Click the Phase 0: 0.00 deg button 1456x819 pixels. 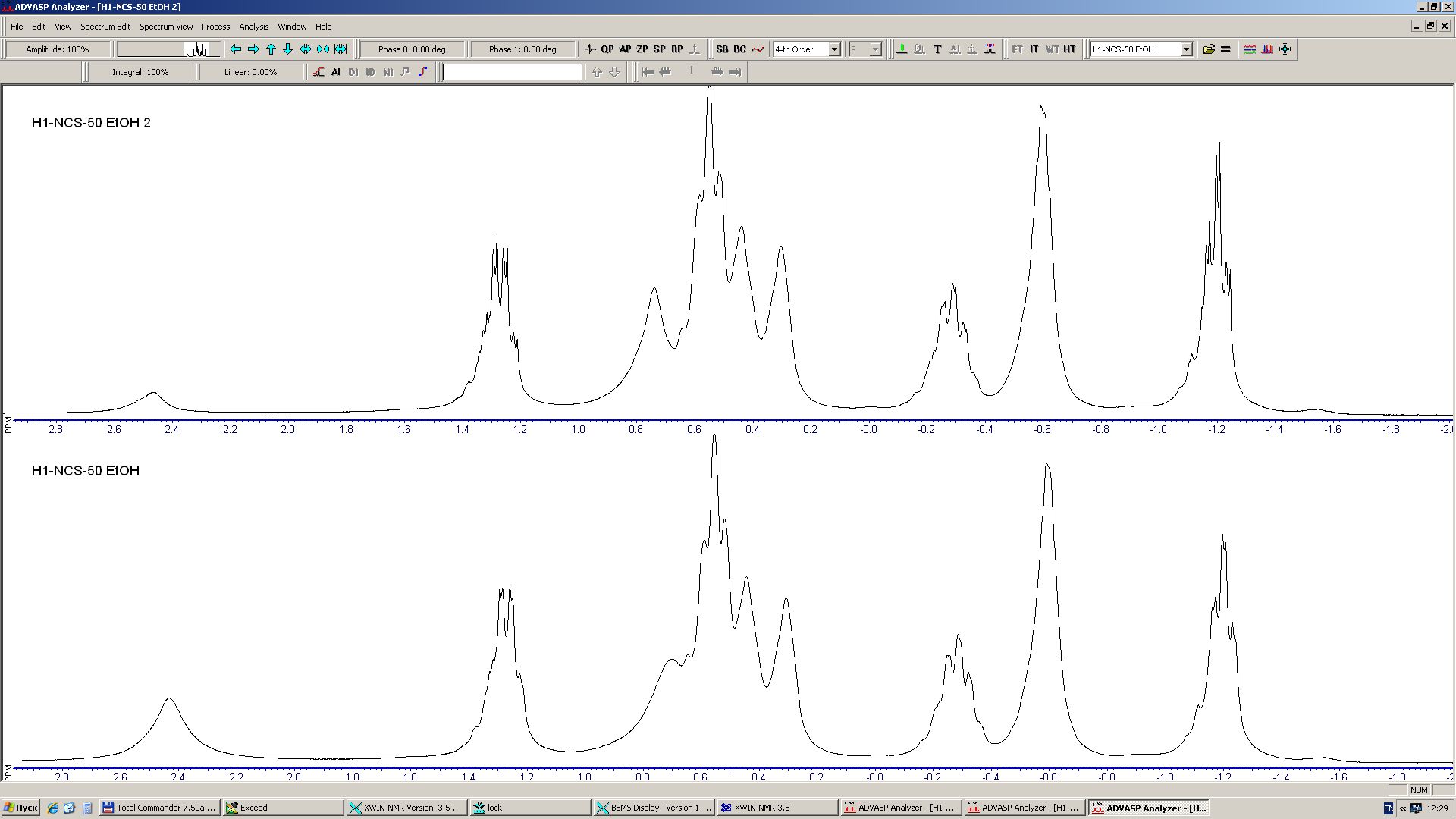click(x=412, y=49)
